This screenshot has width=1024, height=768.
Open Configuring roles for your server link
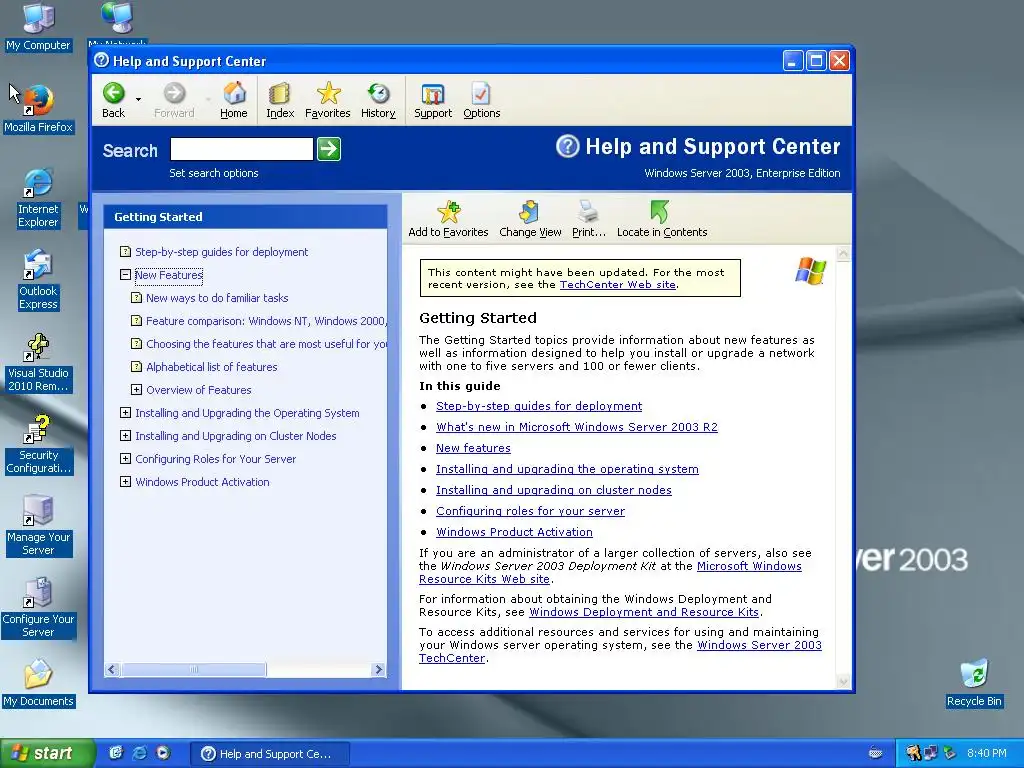pos(530,511)
